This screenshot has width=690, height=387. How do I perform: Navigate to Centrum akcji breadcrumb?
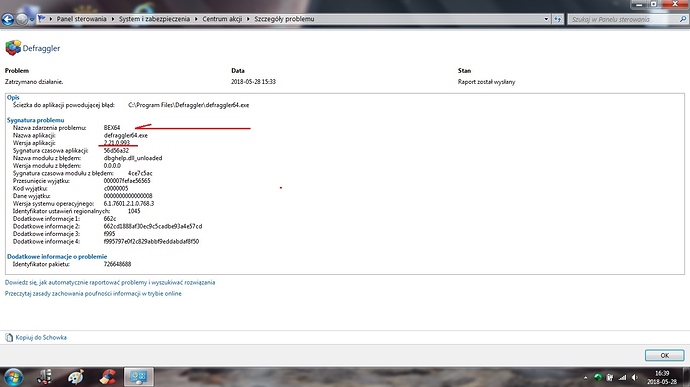(222, 19)
